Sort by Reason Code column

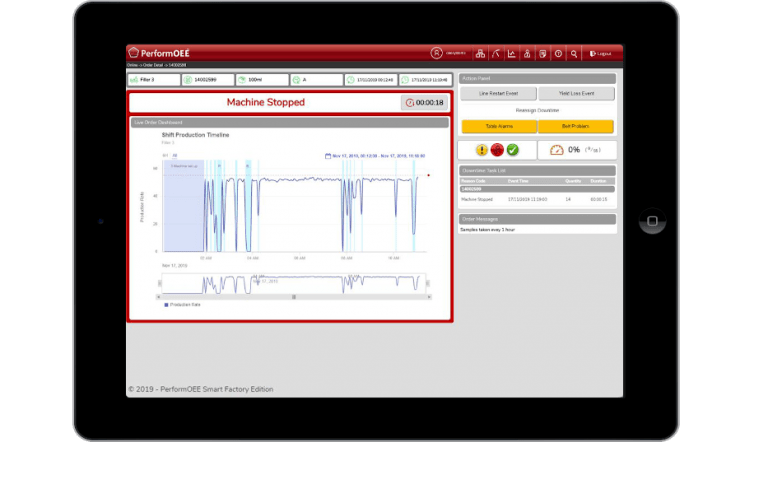[x=473, y=181]
